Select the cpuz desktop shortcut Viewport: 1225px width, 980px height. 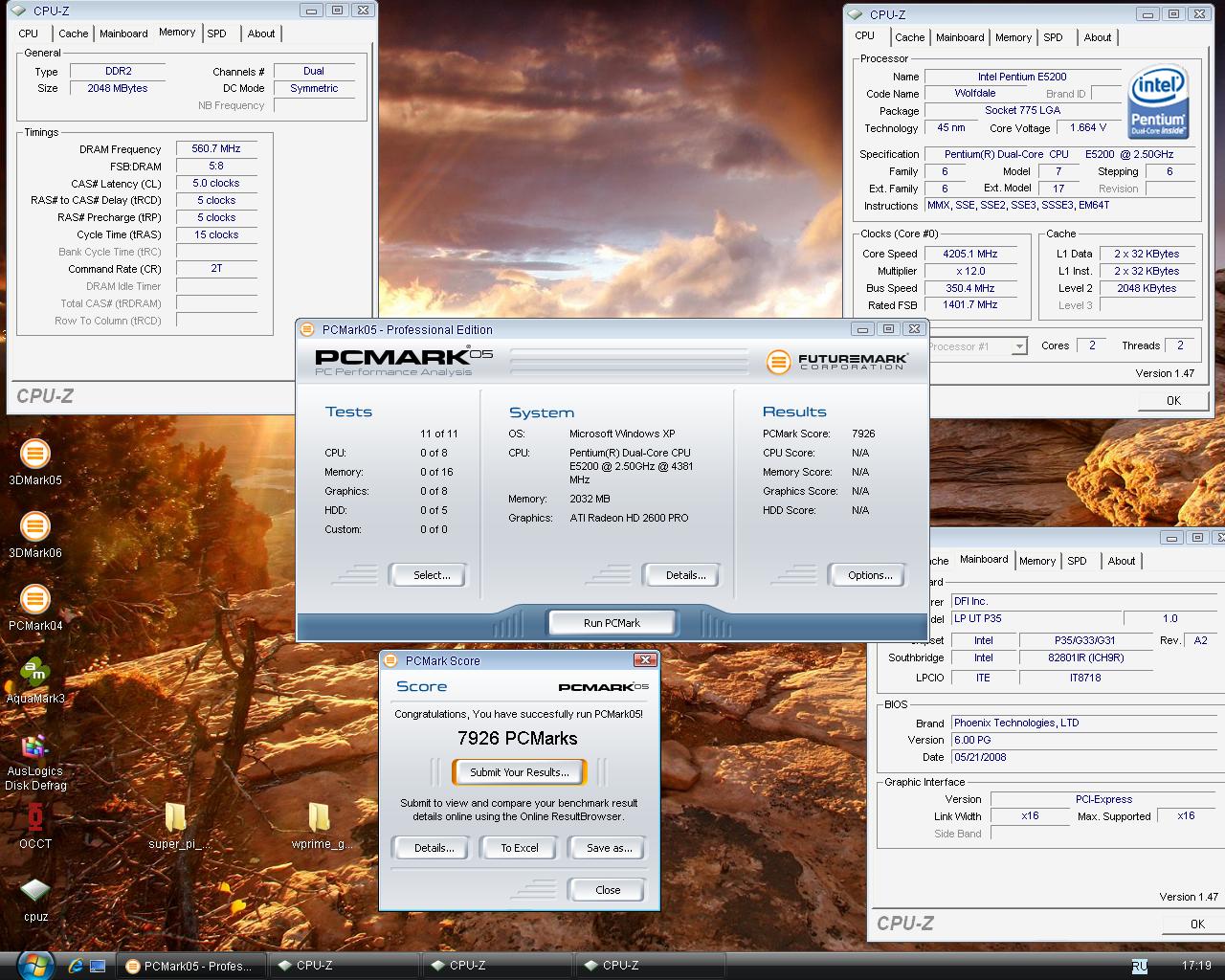(34, 900)
